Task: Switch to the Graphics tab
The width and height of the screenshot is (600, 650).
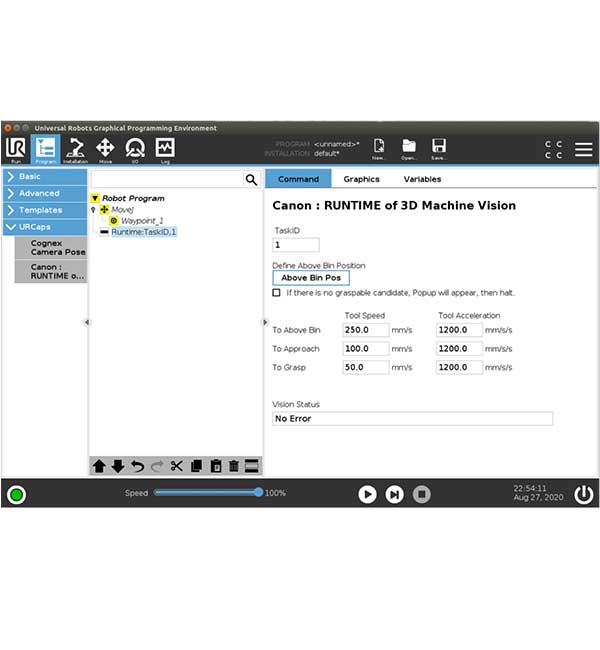Action: [361, 179]
